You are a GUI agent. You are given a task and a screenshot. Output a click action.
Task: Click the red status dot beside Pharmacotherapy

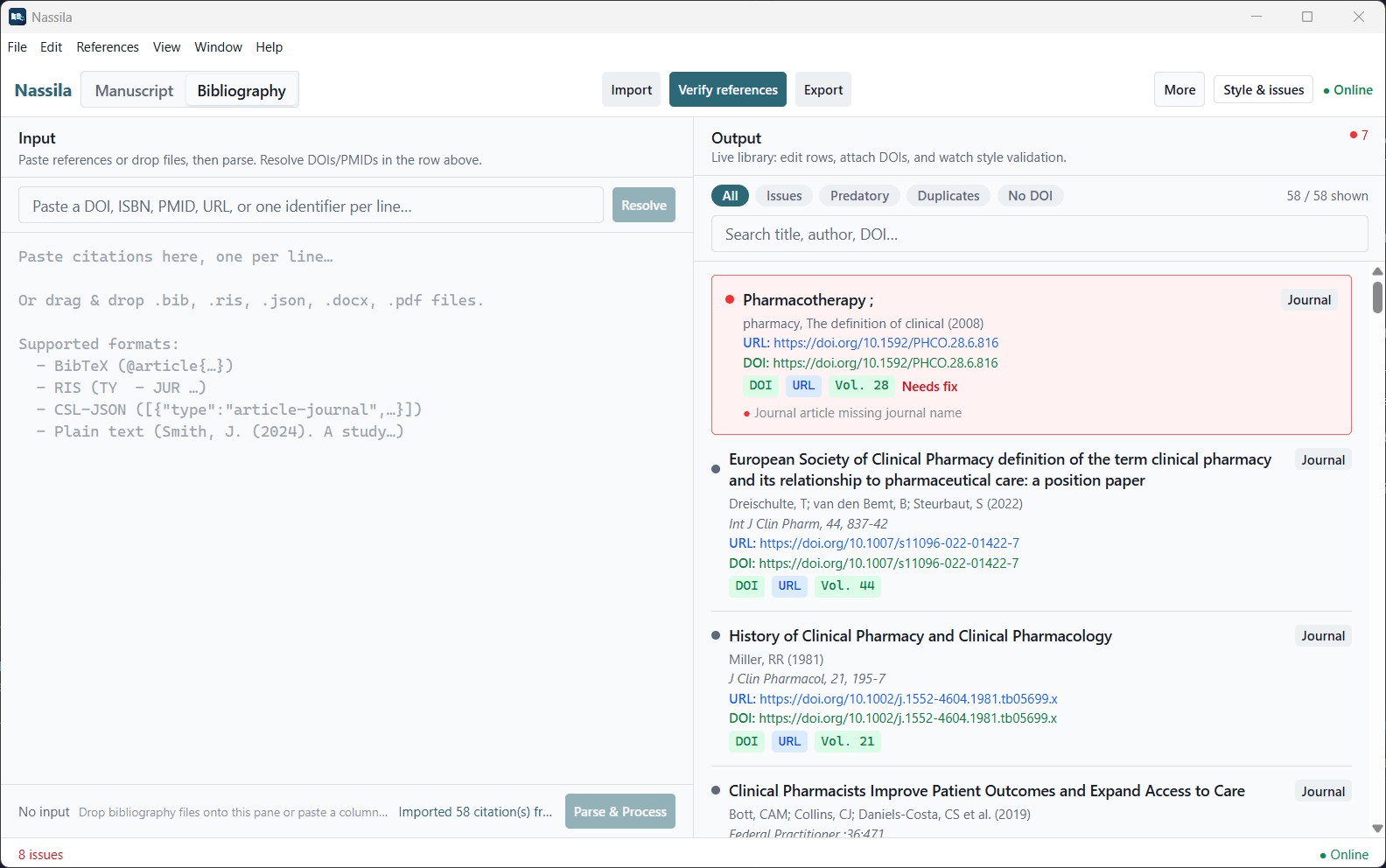pos(730,299)
